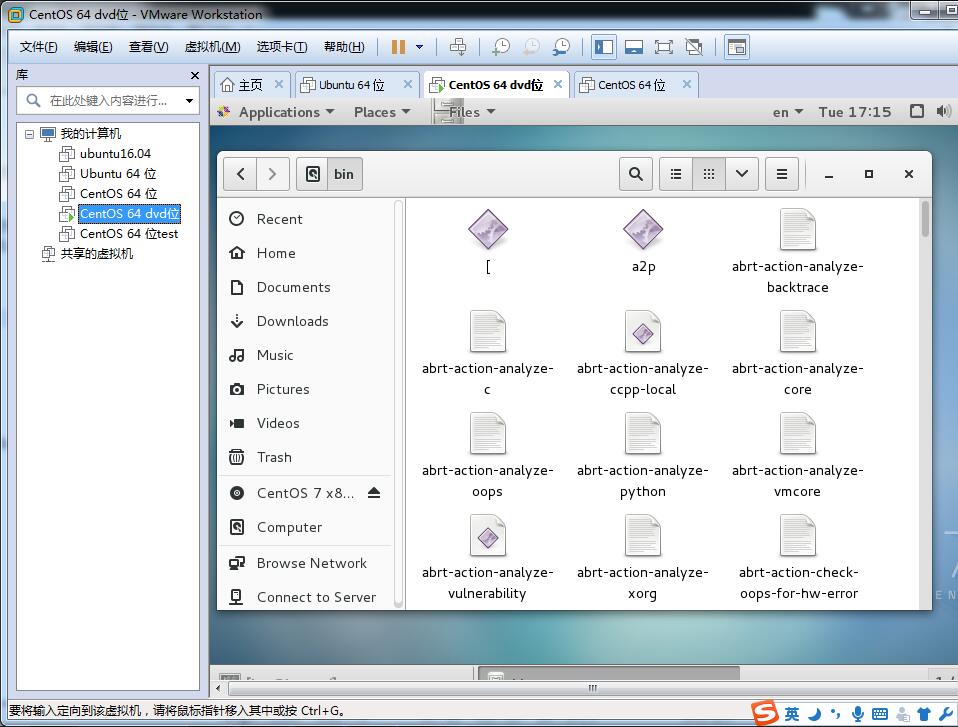Open the 查看(V) menu
The image size is (958, 727).
pos(148,47)
